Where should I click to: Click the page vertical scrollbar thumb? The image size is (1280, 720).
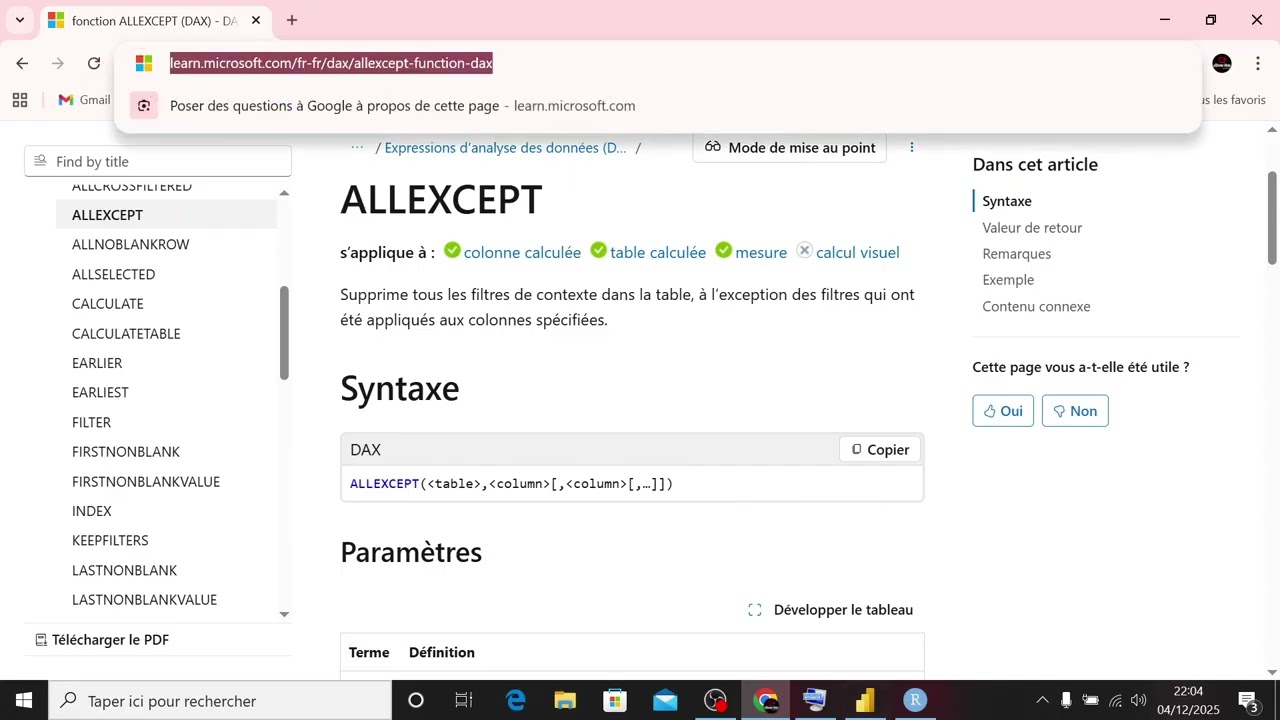tap(1272, 218)
